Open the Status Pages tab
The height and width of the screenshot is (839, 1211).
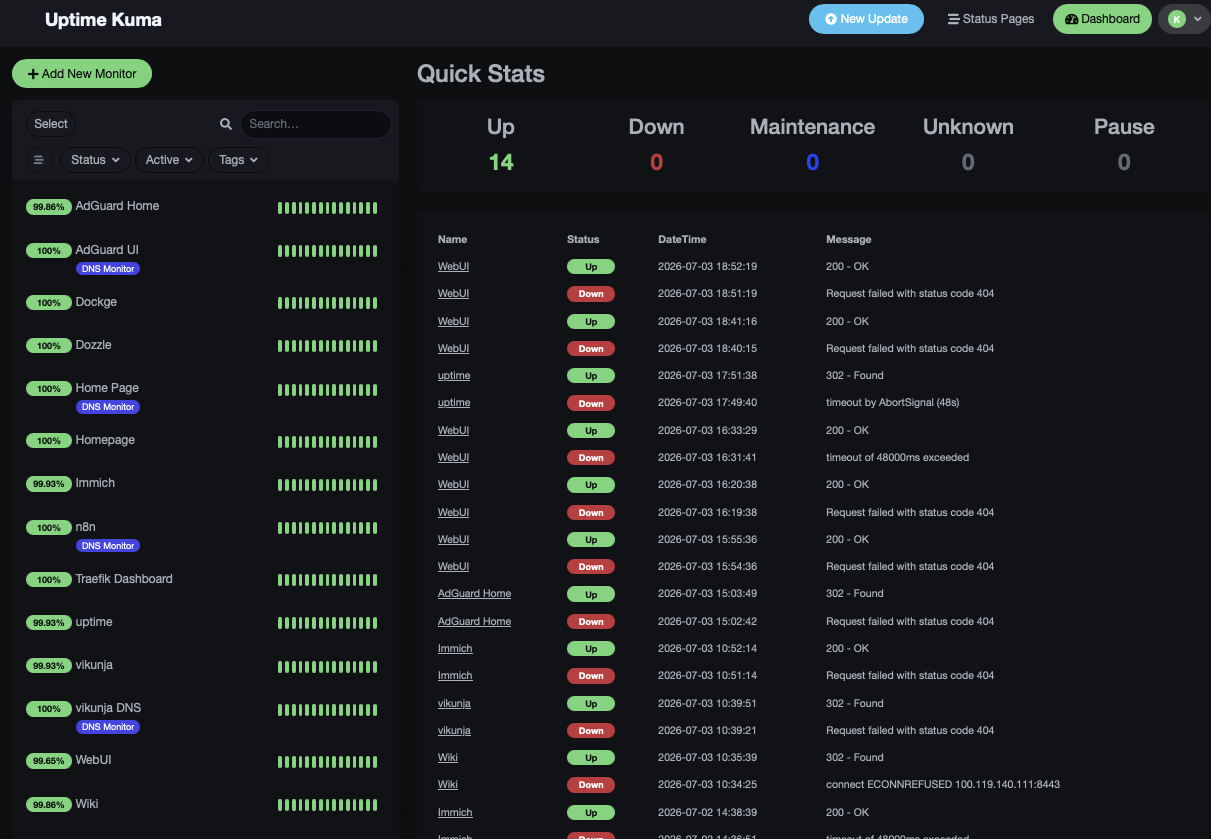coord(990,19)
